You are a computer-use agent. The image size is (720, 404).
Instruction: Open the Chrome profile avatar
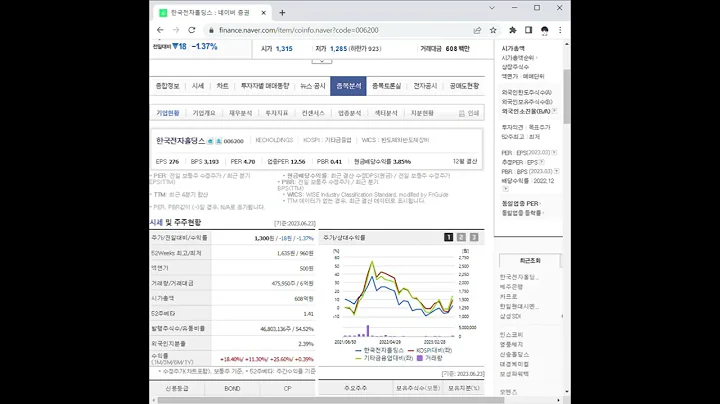545,30
